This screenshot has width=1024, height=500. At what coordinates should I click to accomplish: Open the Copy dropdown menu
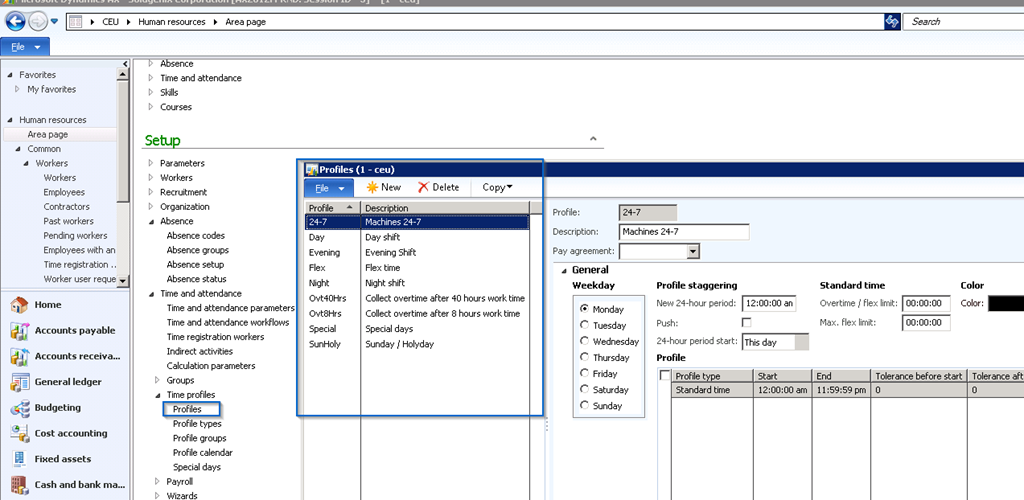(x=497, y=187)
